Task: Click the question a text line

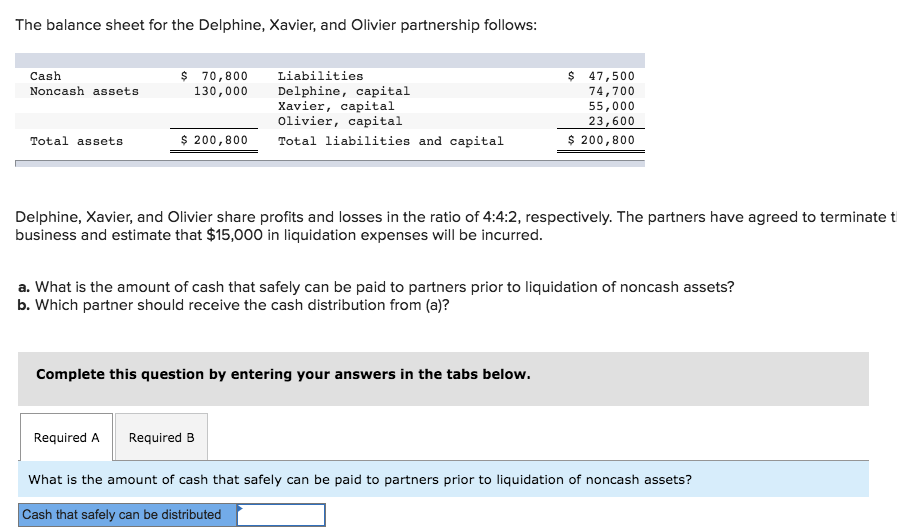Action: tap(376, 287)
